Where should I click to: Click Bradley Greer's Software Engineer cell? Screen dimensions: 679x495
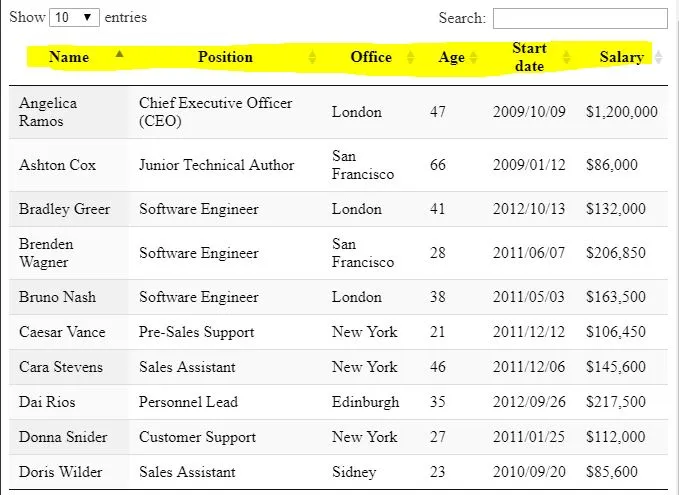point(199,209)
